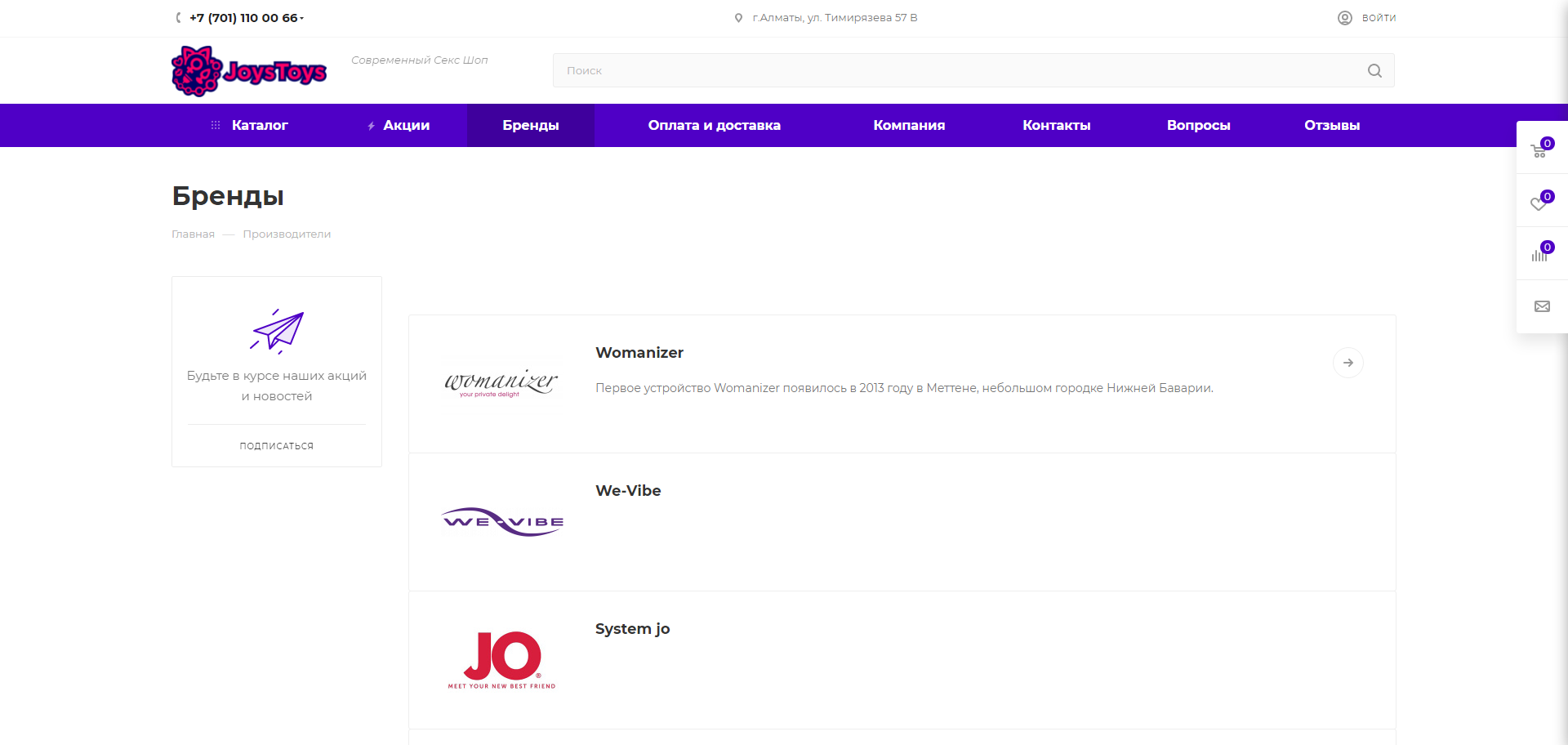Click the Будьте в курсе наших акций text
Image resolution: width=1568 pixels, height=745 pixels.
[x=277, y=386]
